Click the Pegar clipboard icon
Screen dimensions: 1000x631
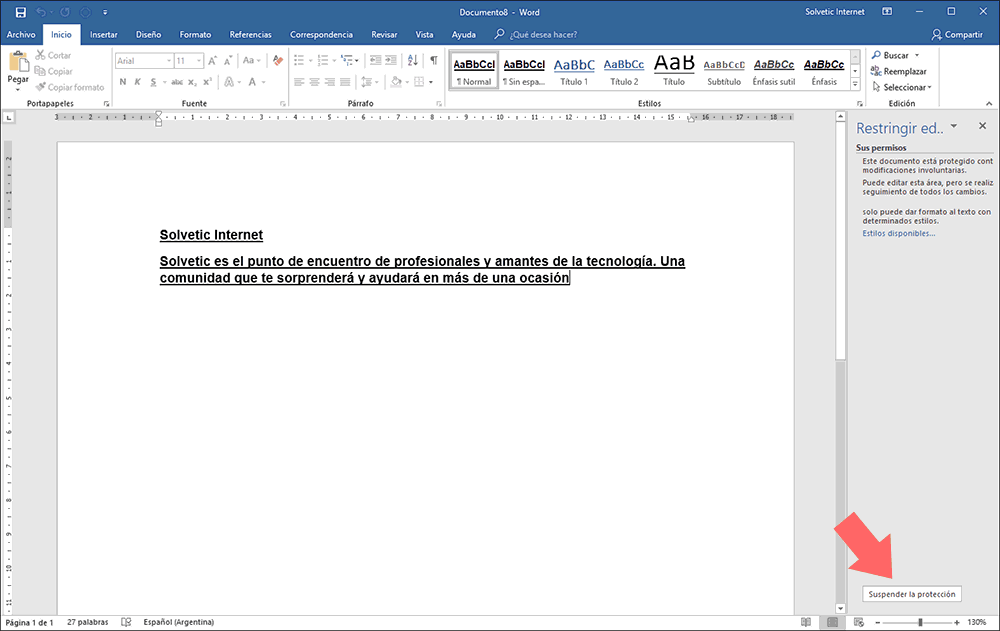(x=18, y=63)
